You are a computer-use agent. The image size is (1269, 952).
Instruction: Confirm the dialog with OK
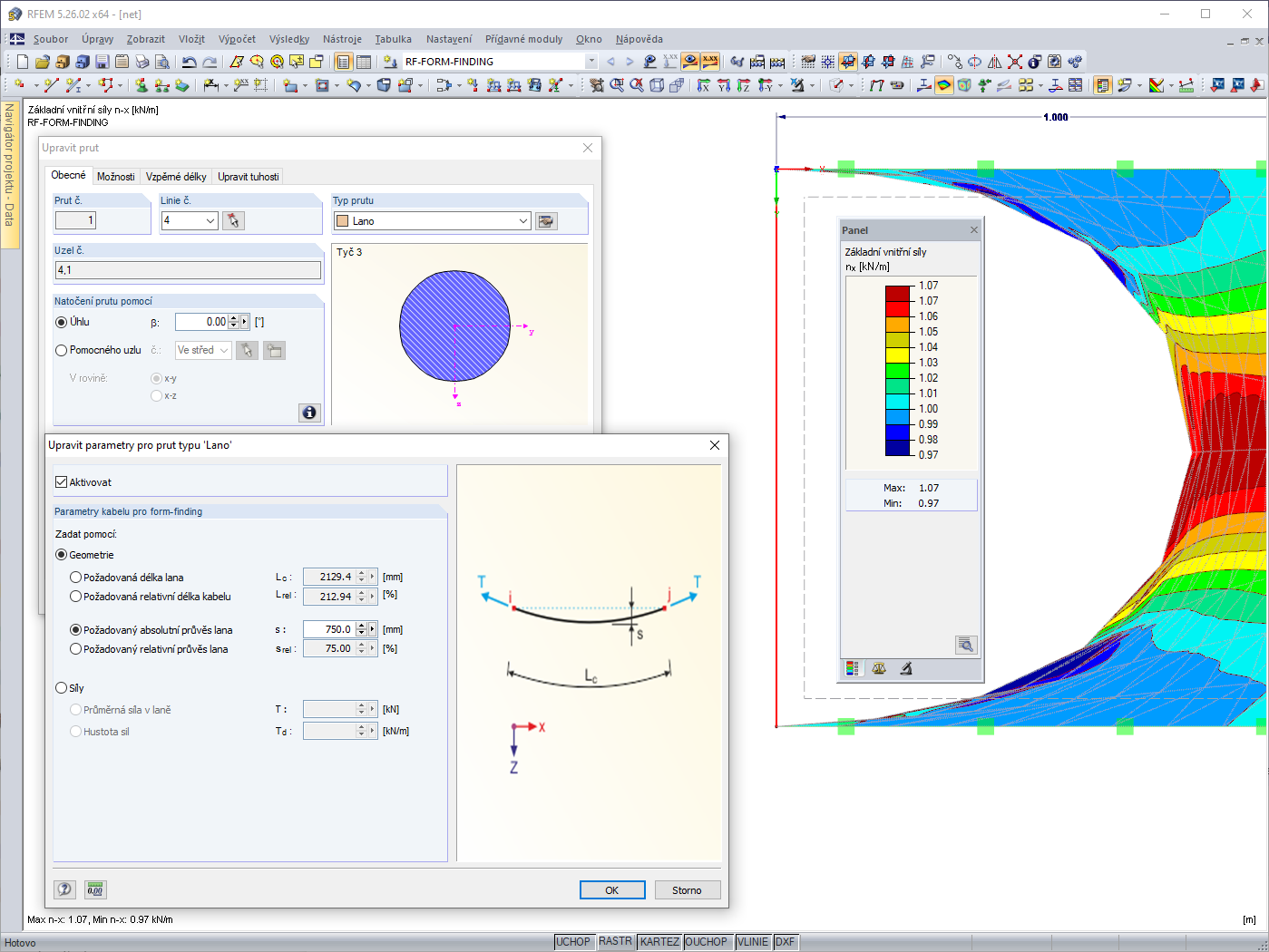point(612,890)
